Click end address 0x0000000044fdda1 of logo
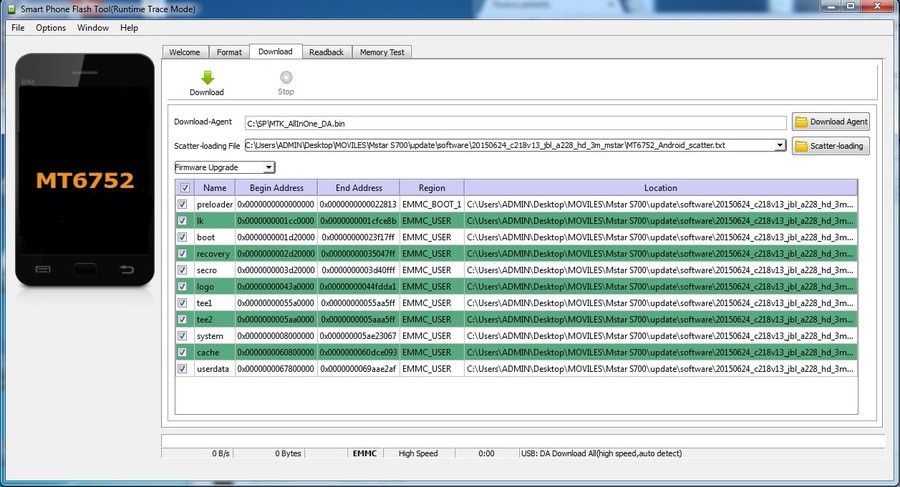The image size is (900, 487). pyautogui.click(x=358, y=287)
